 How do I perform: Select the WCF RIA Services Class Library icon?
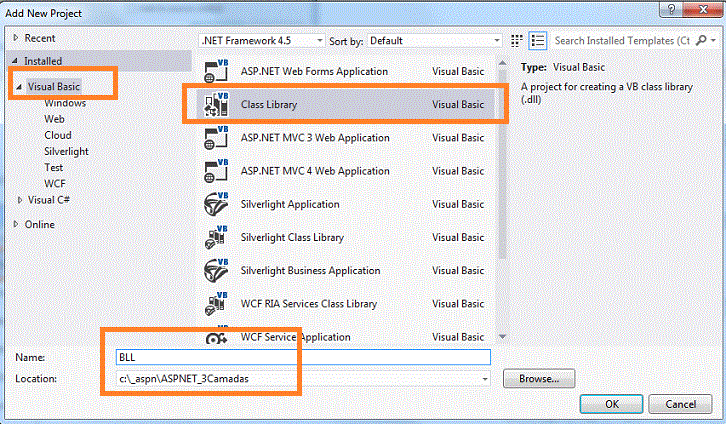click(x=216, y=304)
